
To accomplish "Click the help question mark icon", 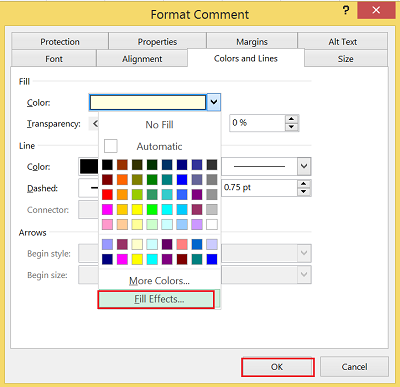I will click(x=346, y=10).
